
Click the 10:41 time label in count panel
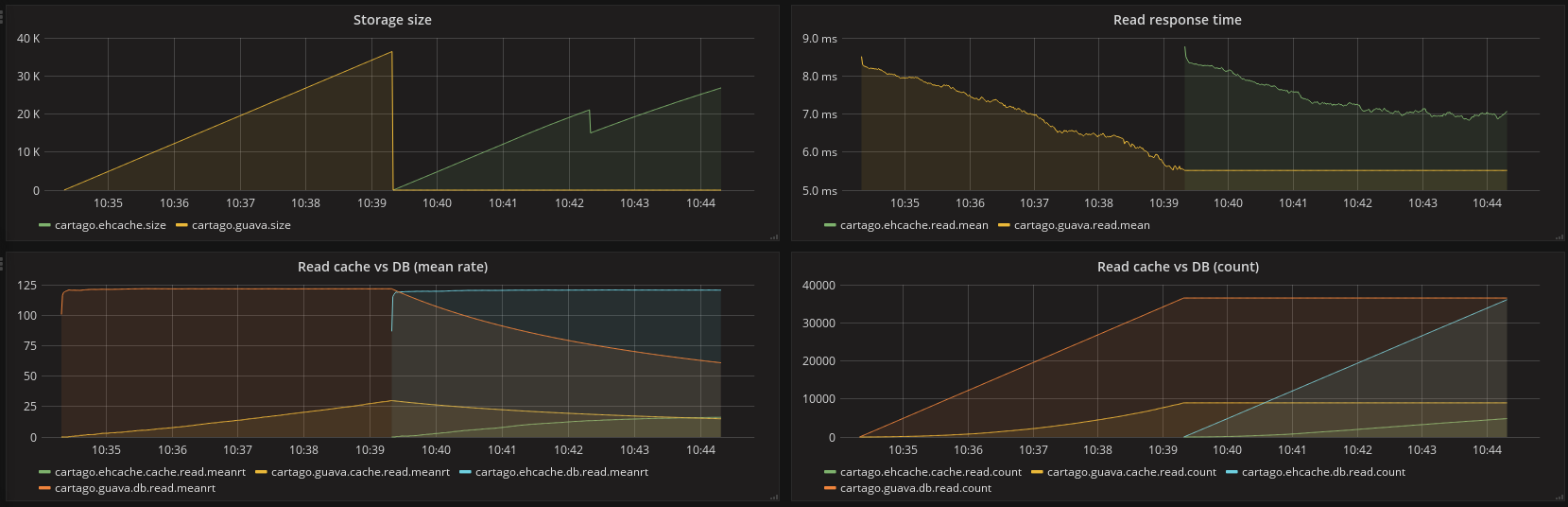1292,450
